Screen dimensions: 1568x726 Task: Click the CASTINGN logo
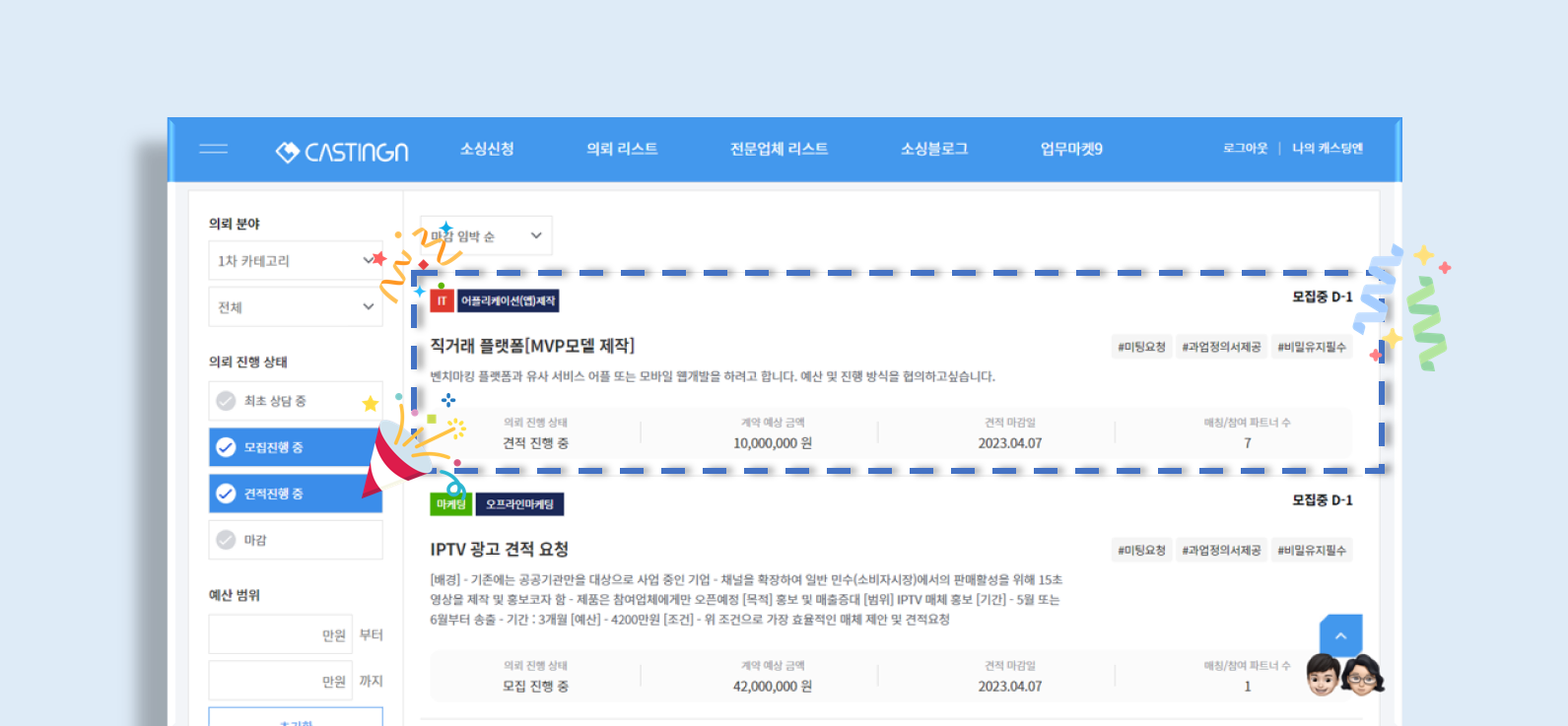[341, 152]
